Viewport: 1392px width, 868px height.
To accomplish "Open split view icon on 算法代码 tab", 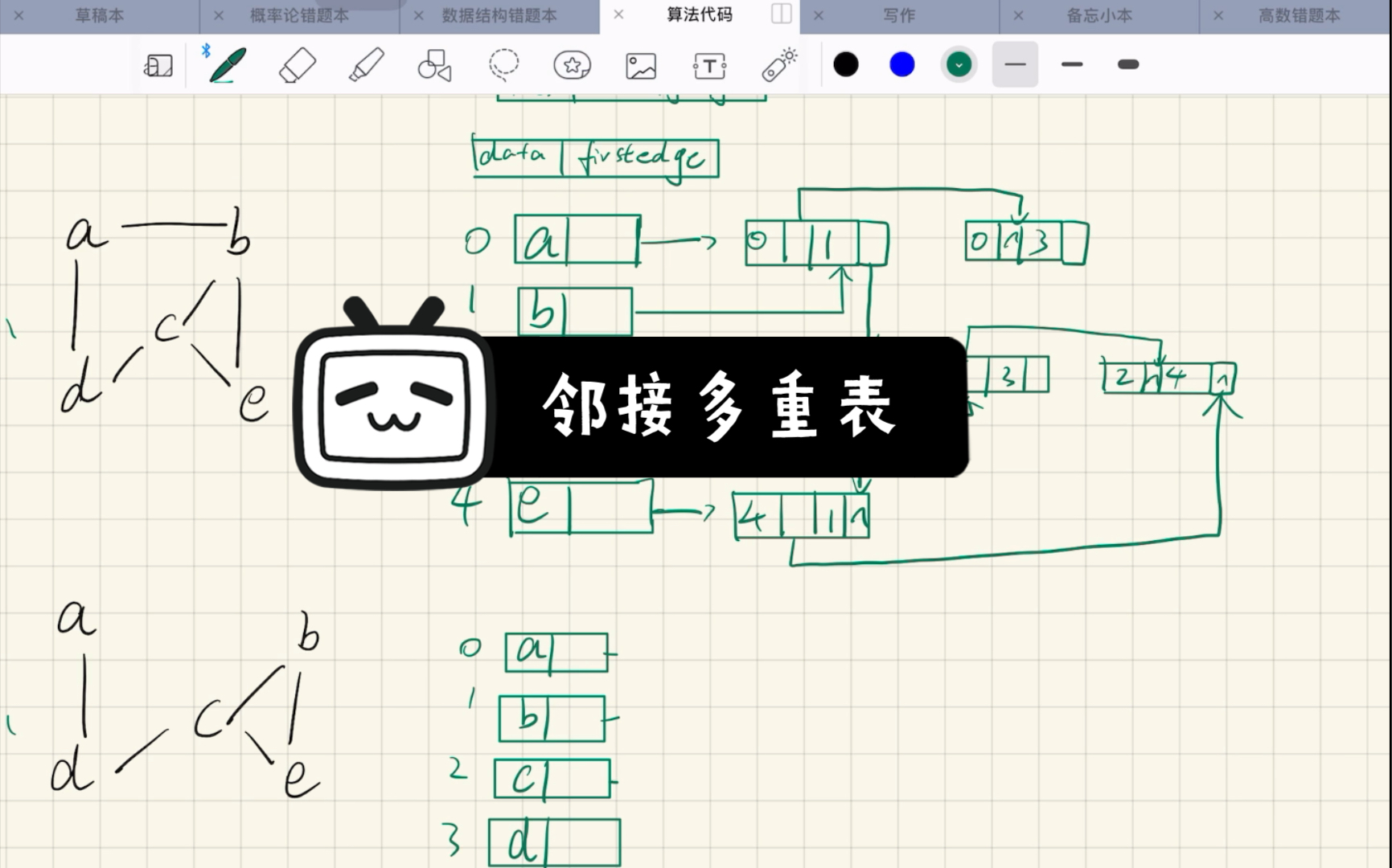I will pos(782,14).
